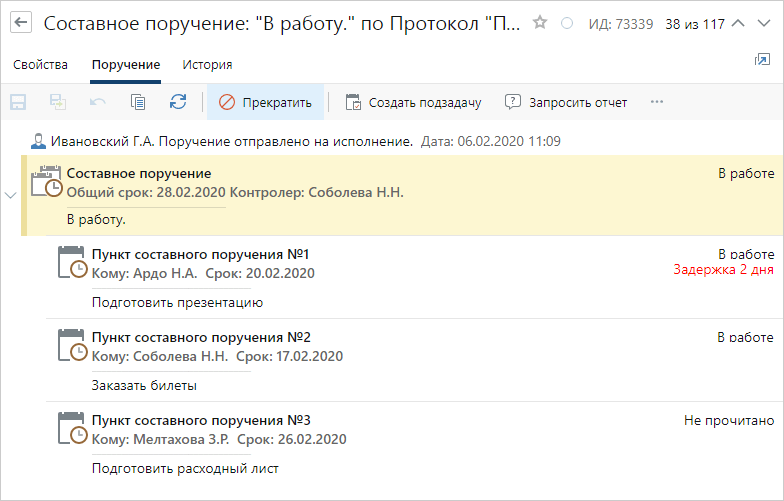784x501 pixels.
Task: Click the Прекратить button
Action: 266,102
